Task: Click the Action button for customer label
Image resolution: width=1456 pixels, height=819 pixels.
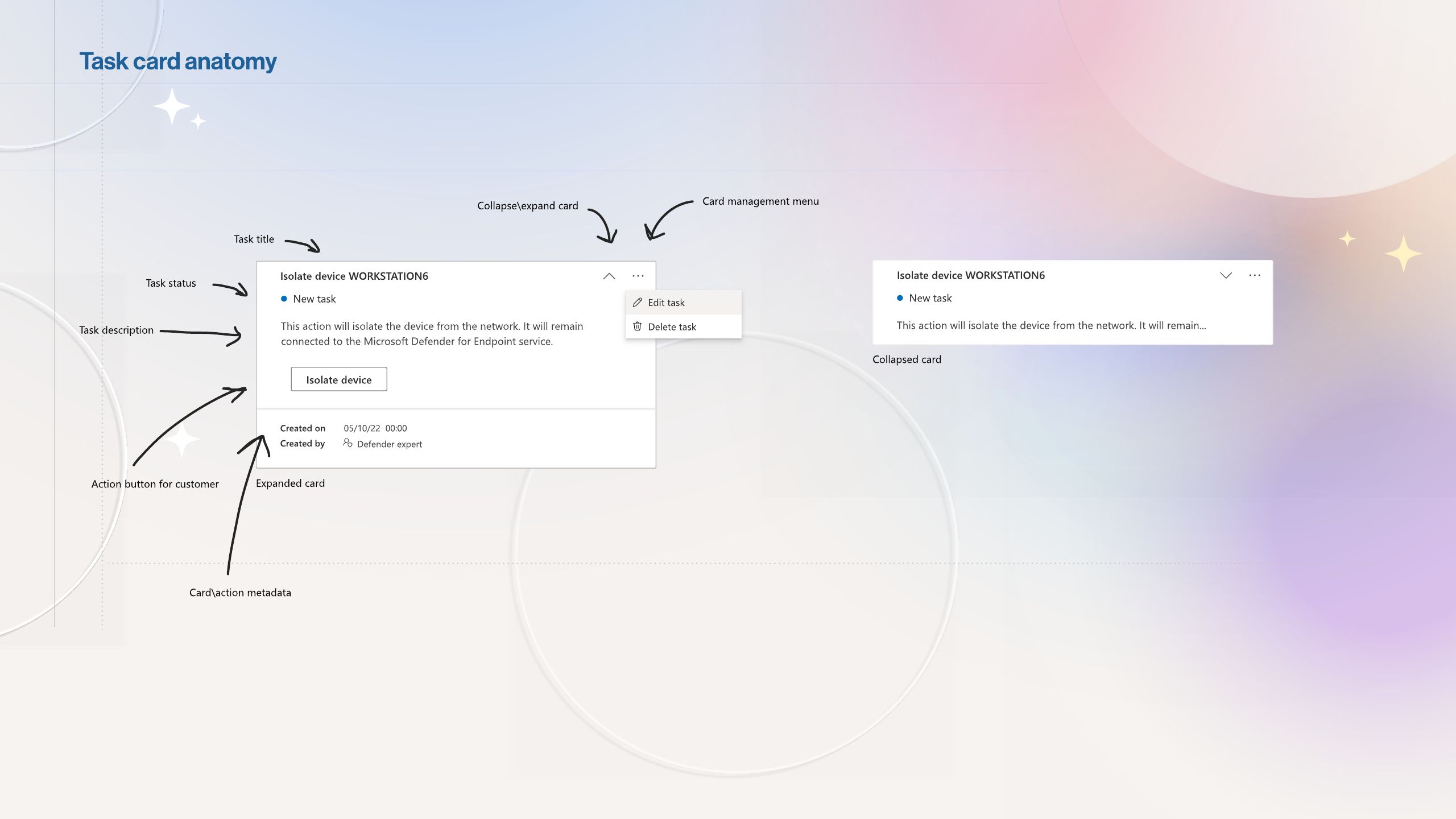Action: point(155,484)
